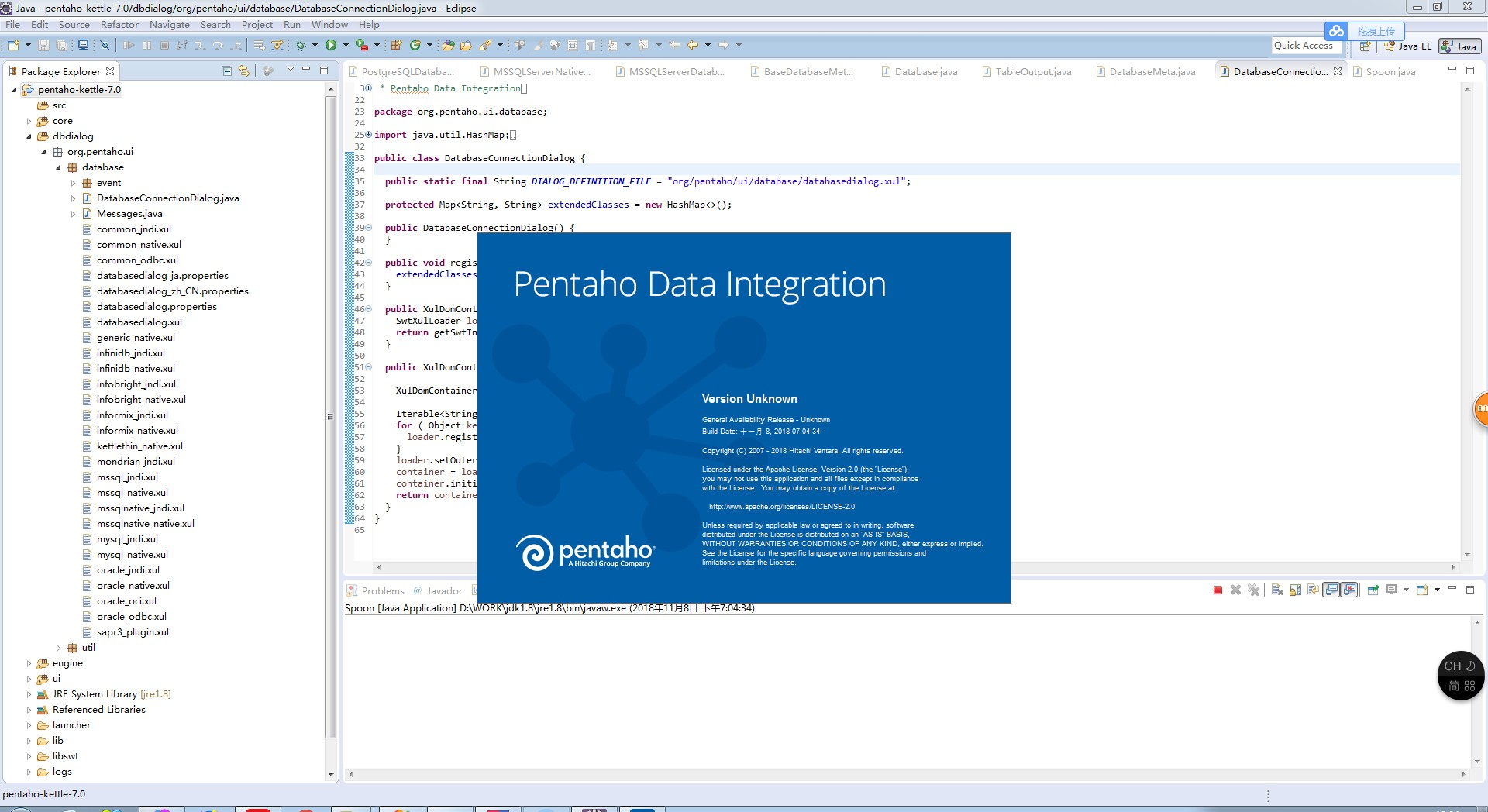Switch to the Java perspective
This screenshot has width=1488, height=812.
[1459, 46]
